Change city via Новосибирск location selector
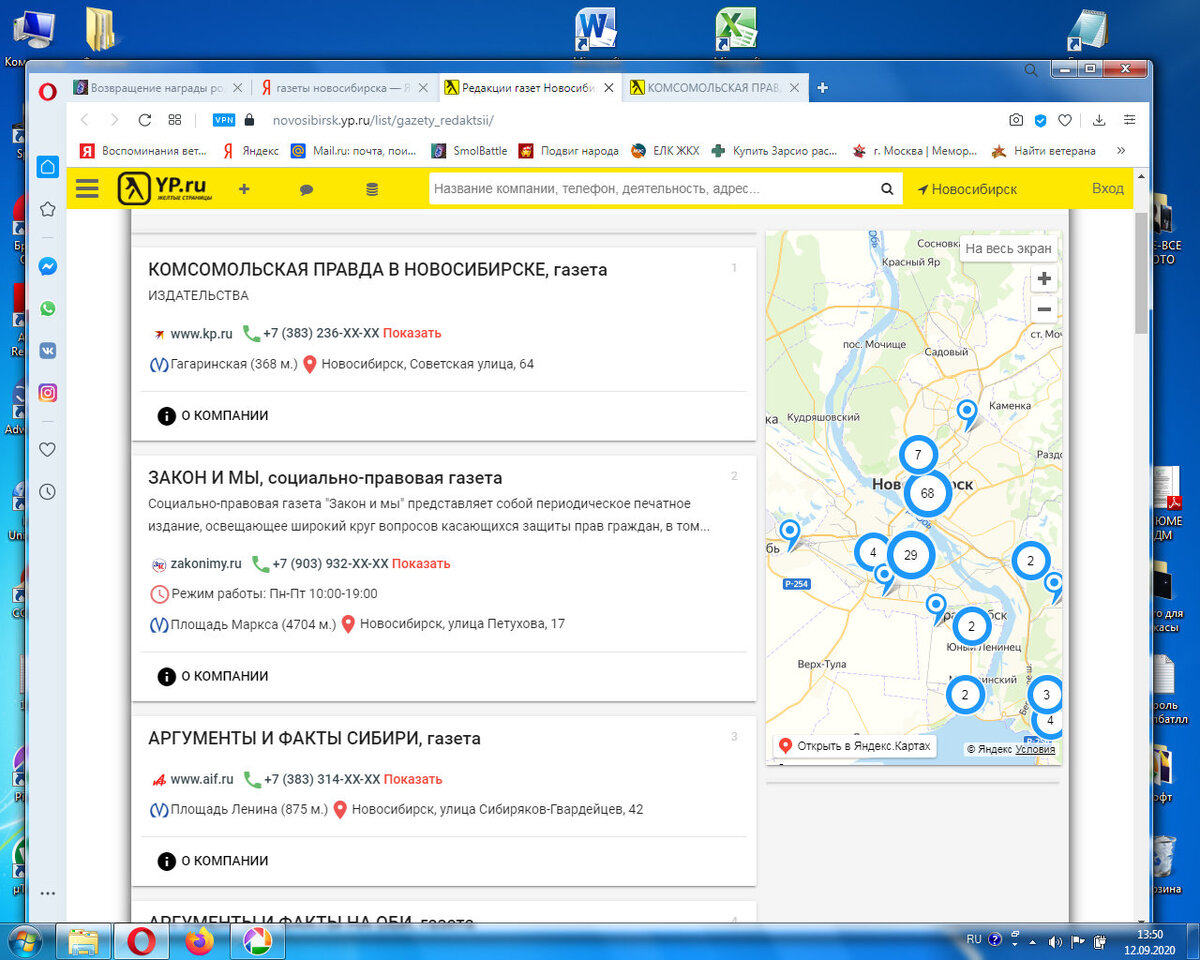The width and height of the screenshot is (1200, 960). tap(967, 189)
